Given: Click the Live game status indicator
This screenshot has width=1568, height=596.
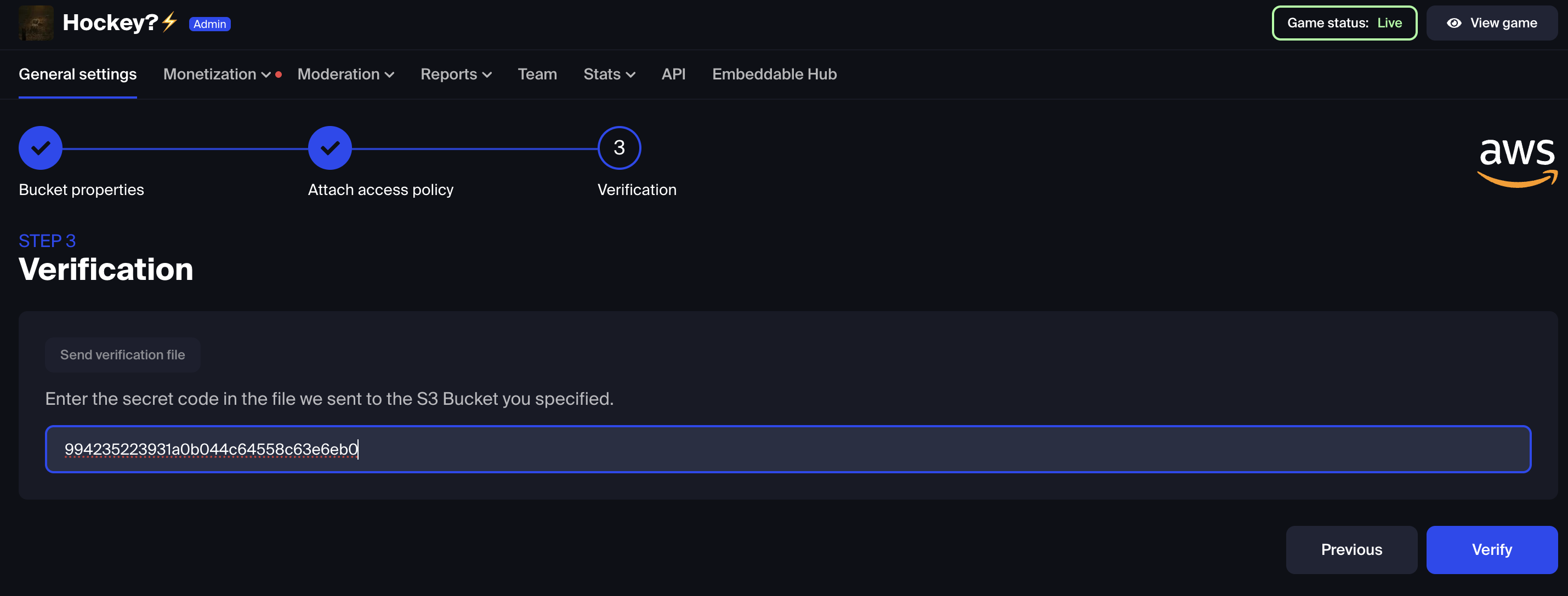Looking at the screenshot, I should coord(1390,22).
